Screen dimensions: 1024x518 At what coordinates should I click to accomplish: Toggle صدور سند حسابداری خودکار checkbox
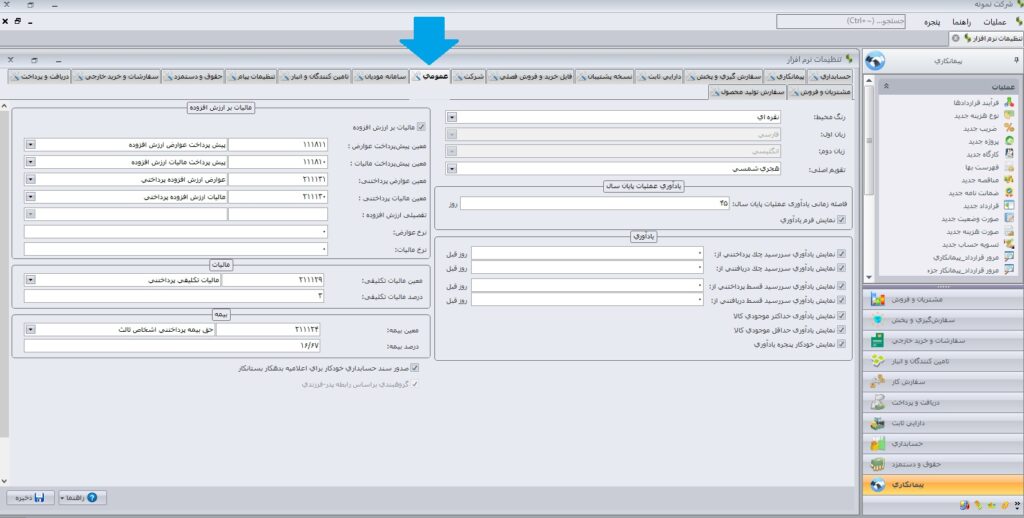coord(415,369)
